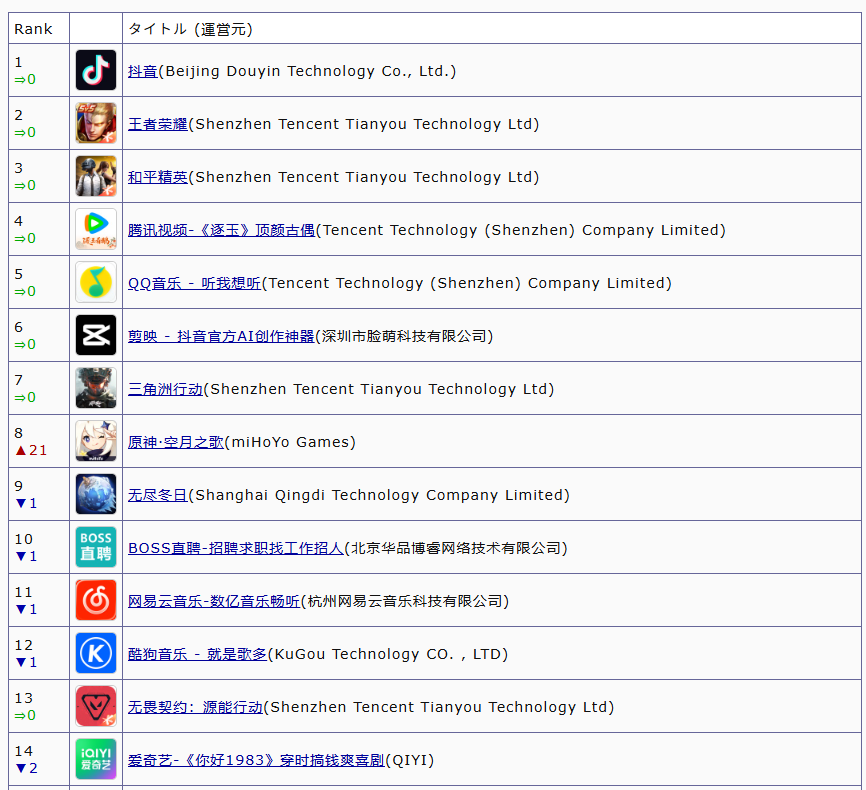This screenshot has width=866, height=790.
Task: Open the 原神·空月之歌 title link
Action: 176,443
